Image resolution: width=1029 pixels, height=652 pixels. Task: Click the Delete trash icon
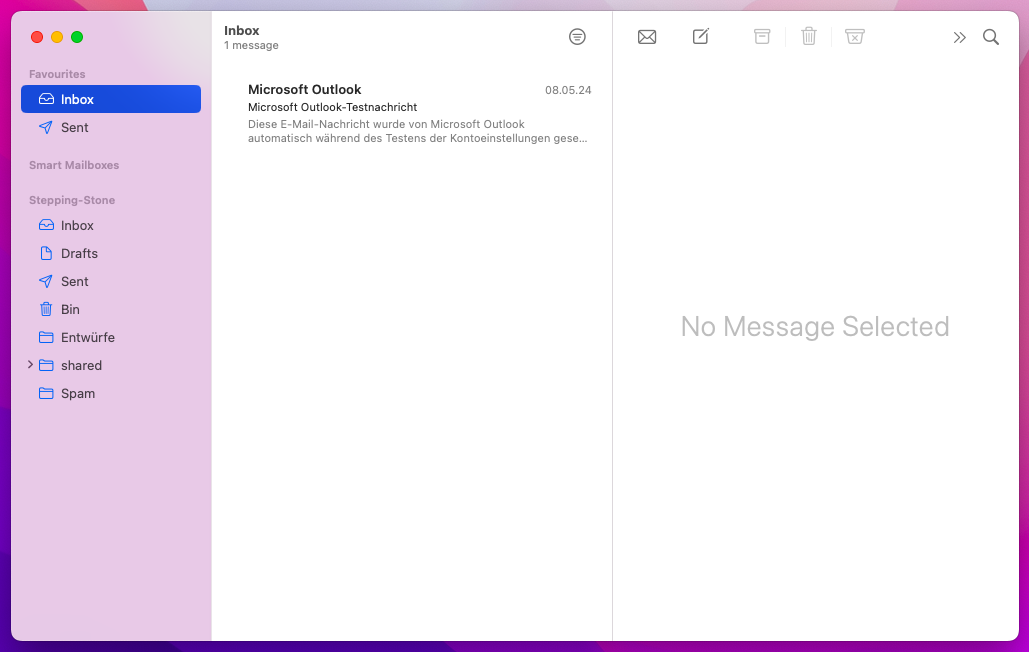click(809, 37)
